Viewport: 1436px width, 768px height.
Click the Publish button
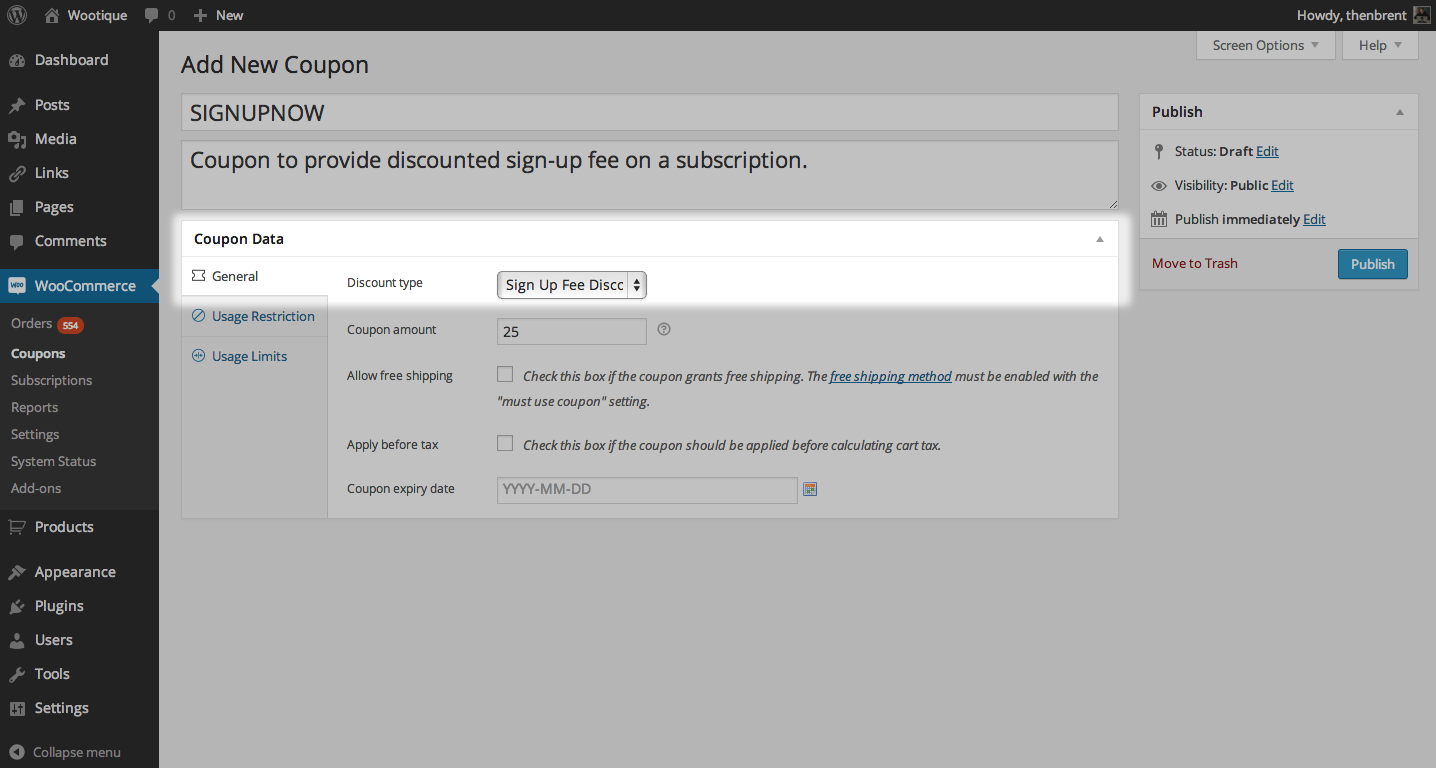(1371, 263)
